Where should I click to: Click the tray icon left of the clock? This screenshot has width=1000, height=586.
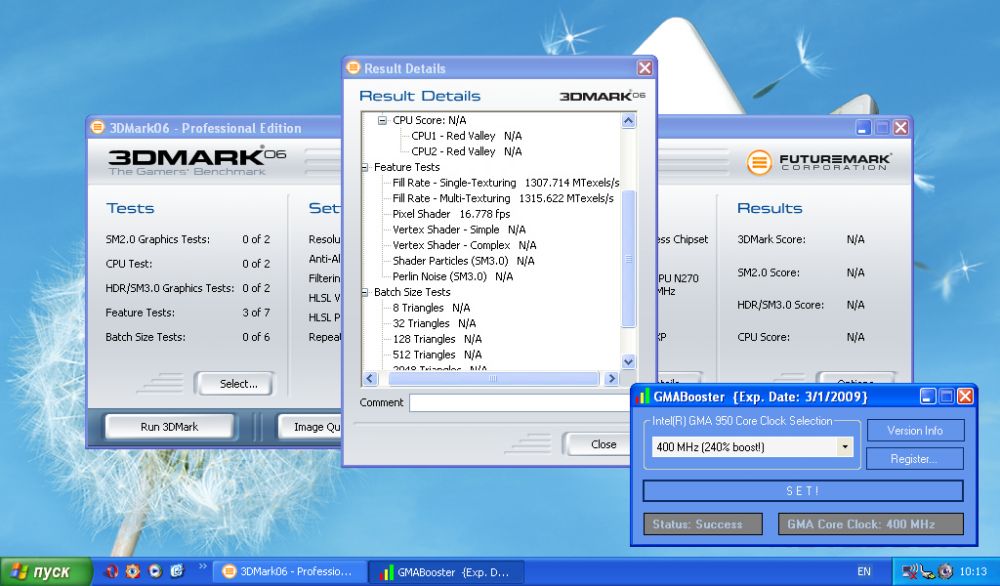click(x=945, y=571)
